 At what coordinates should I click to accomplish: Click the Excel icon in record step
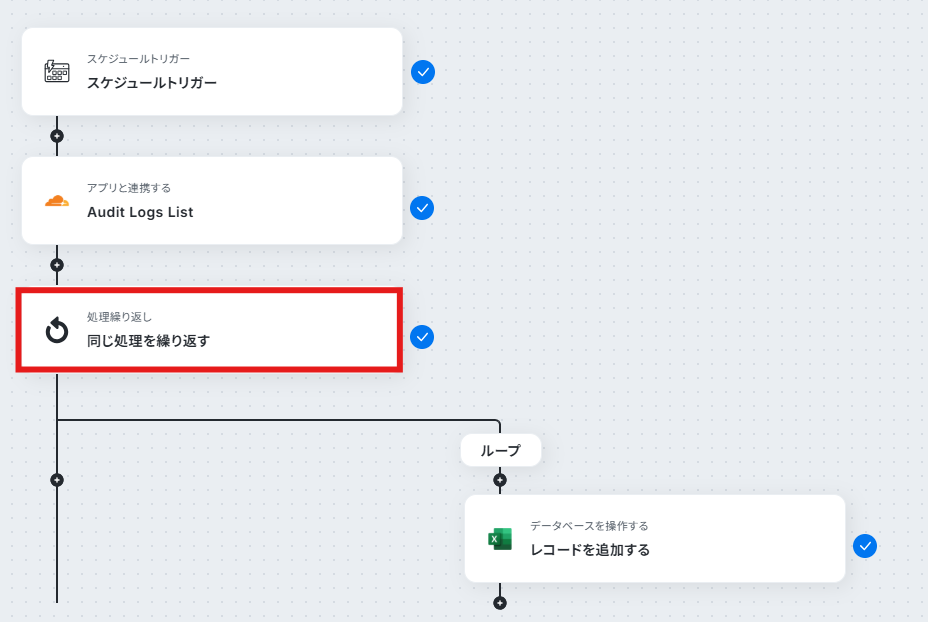coord(500,539)
